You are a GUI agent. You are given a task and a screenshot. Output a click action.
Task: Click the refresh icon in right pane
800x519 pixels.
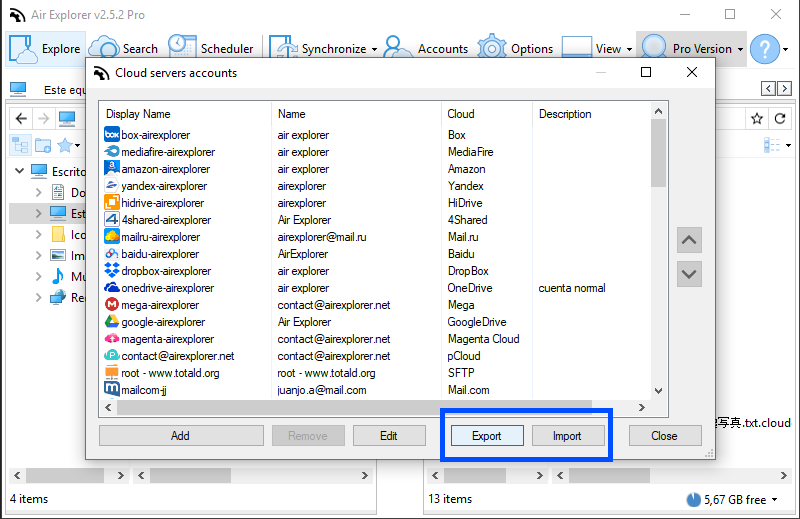pos(780,119)
